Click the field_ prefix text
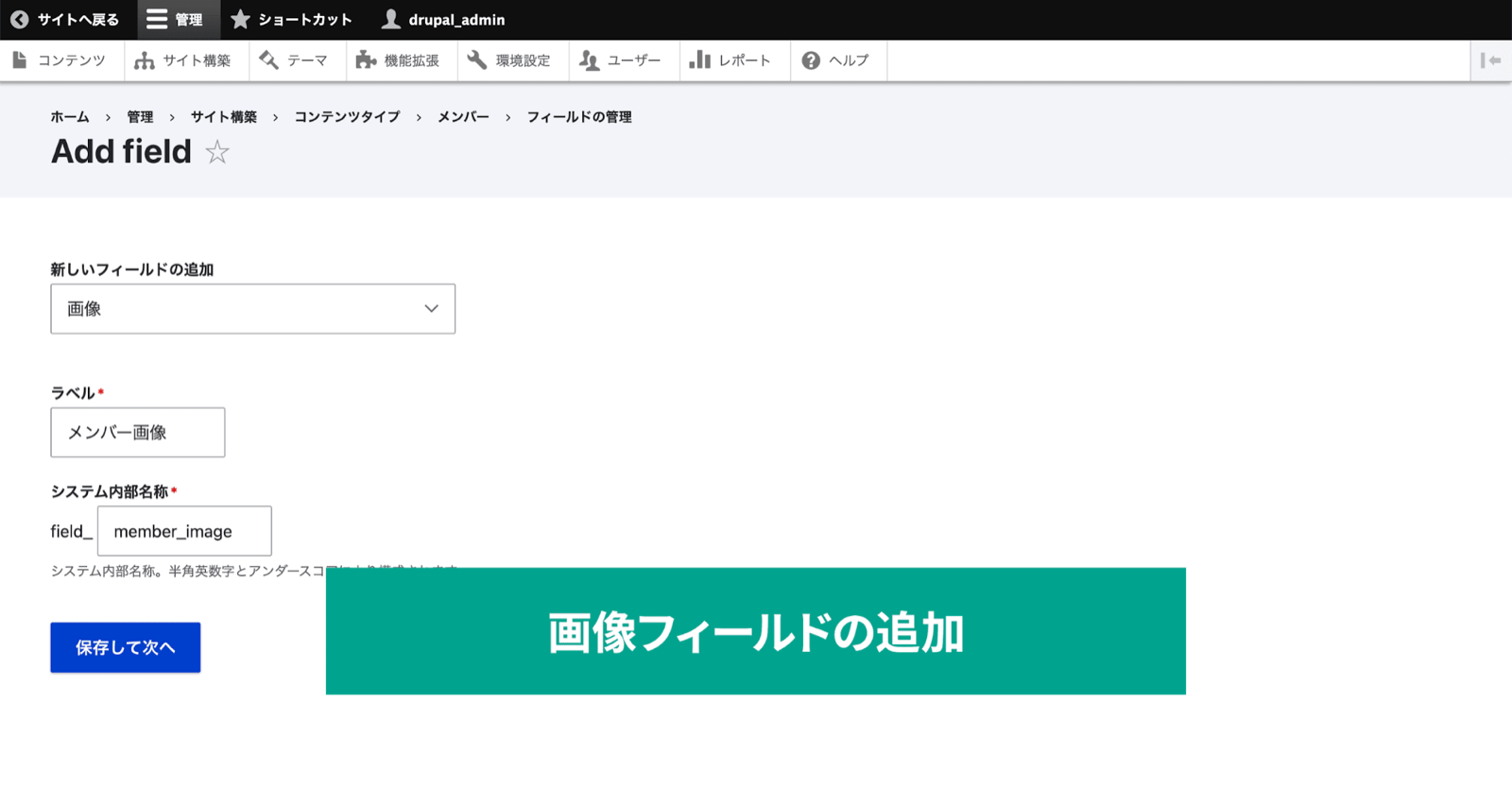The image size is (1512, 788). (72, 531)
